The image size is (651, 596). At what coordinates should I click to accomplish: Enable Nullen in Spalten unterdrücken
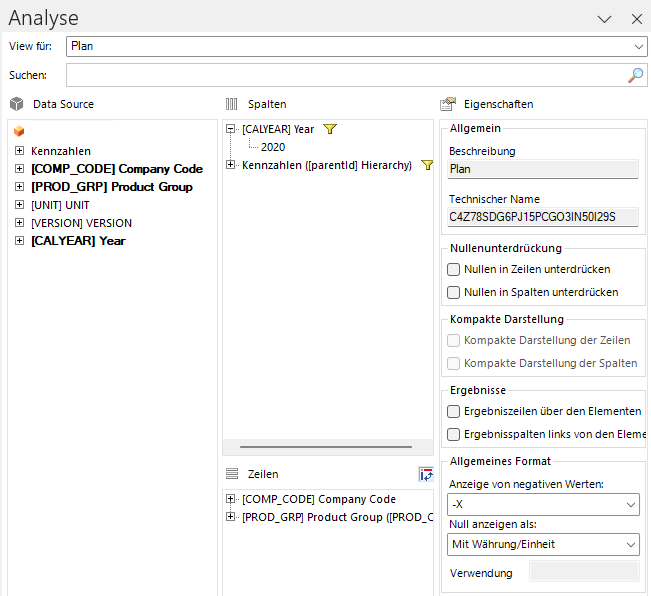coord(453,293)
